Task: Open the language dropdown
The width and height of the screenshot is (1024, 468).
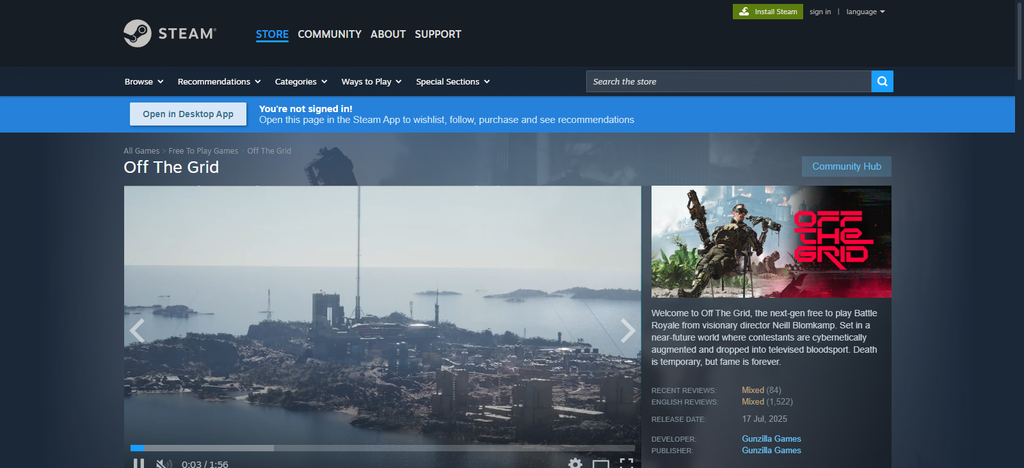Action: click(865, 12)
